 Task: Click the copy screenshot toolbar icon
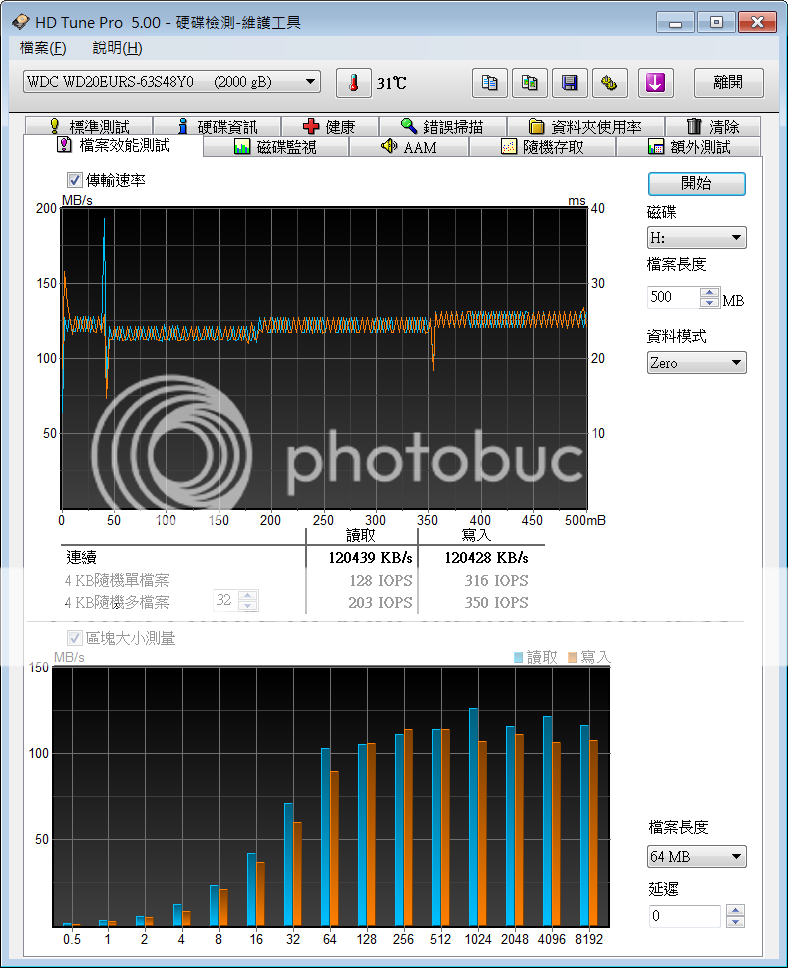point(530,84)
